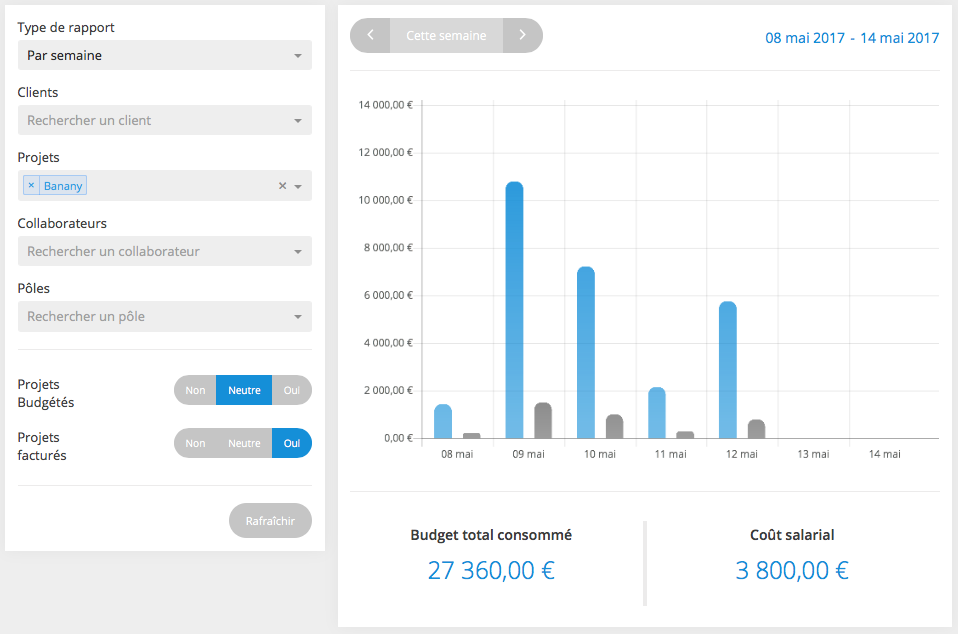Expand the Clients search dropdown

pos(165,120)
